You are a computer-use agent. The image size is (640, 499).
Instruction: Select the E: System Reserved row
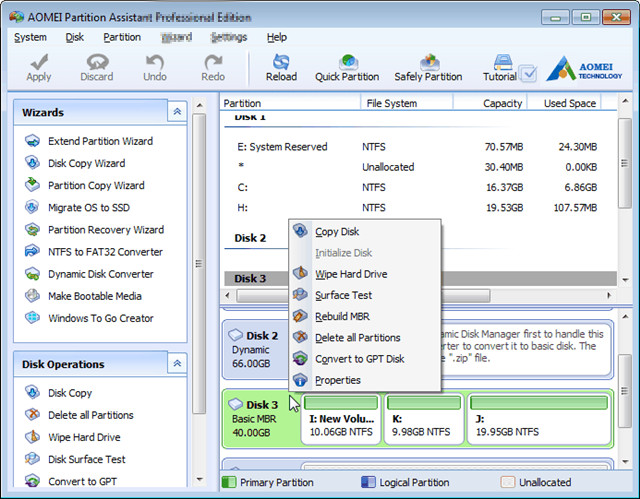click(x=420, y=146)
